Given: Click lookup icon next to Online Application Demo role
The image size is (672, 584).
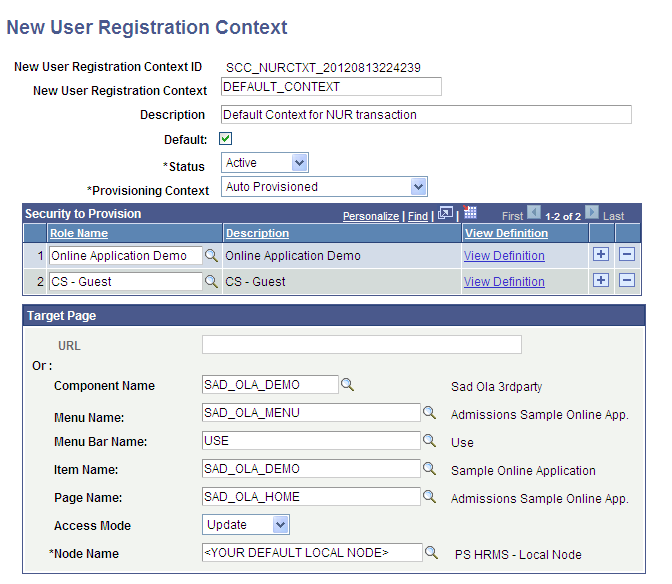Looking at the screenshot, I should click(x=211, y=256).
